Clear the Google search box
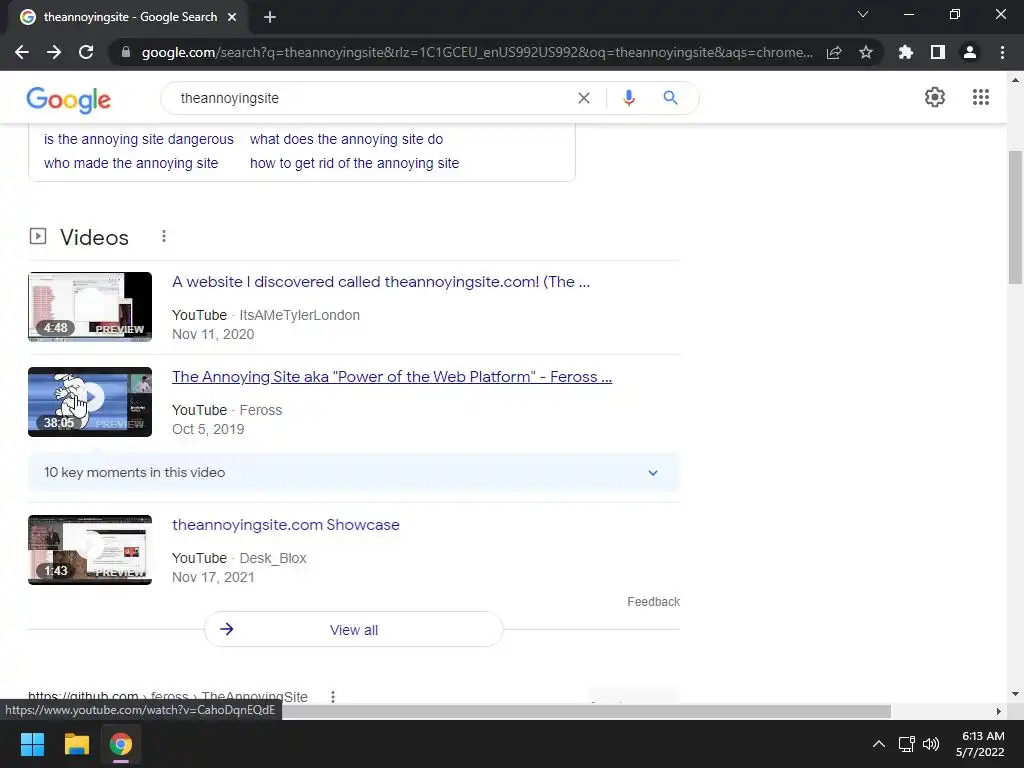 pos(584,98)
